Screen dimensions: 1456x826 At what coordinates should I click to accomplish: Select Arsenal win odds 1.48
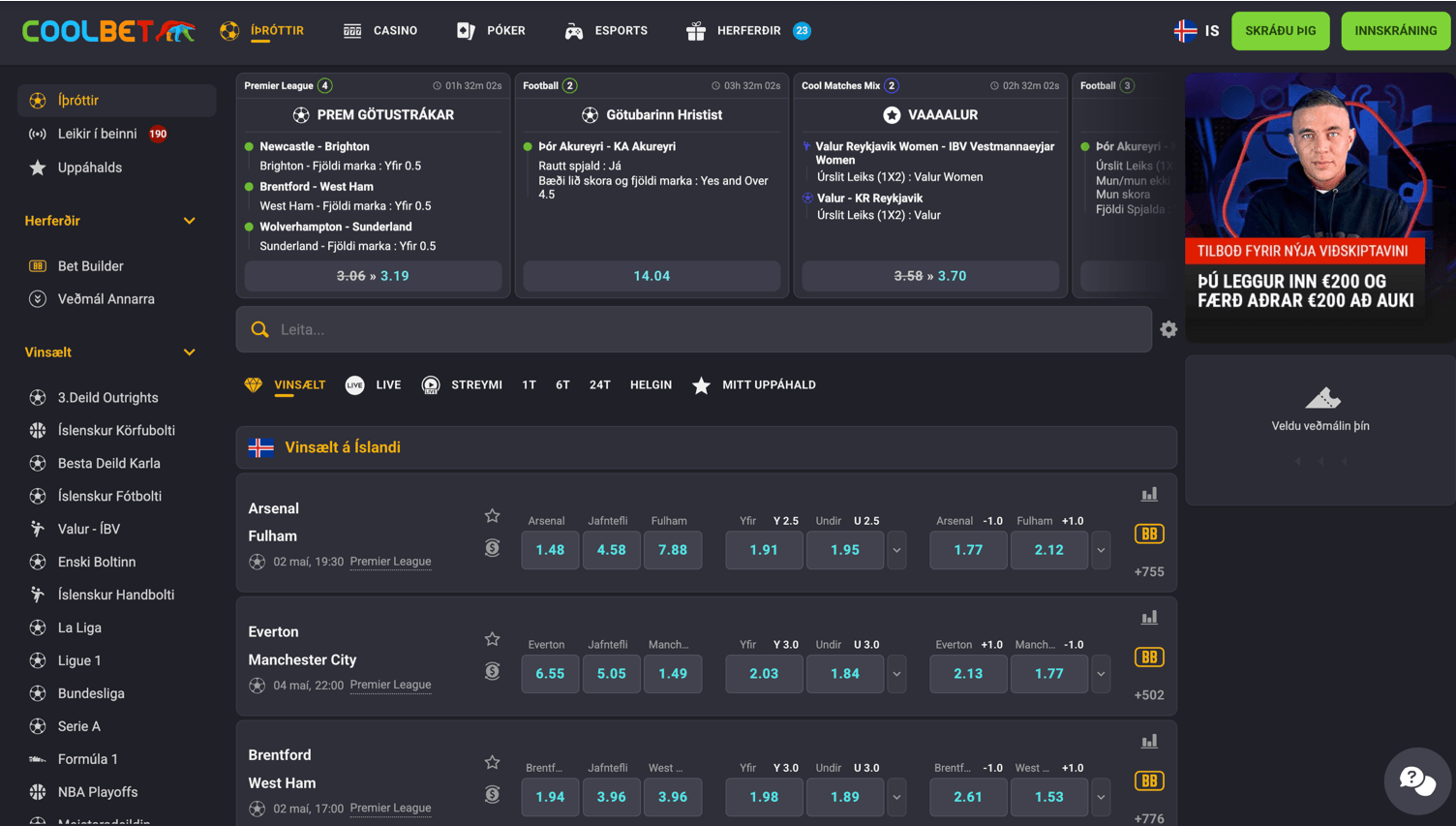click(x=550, y=550)
